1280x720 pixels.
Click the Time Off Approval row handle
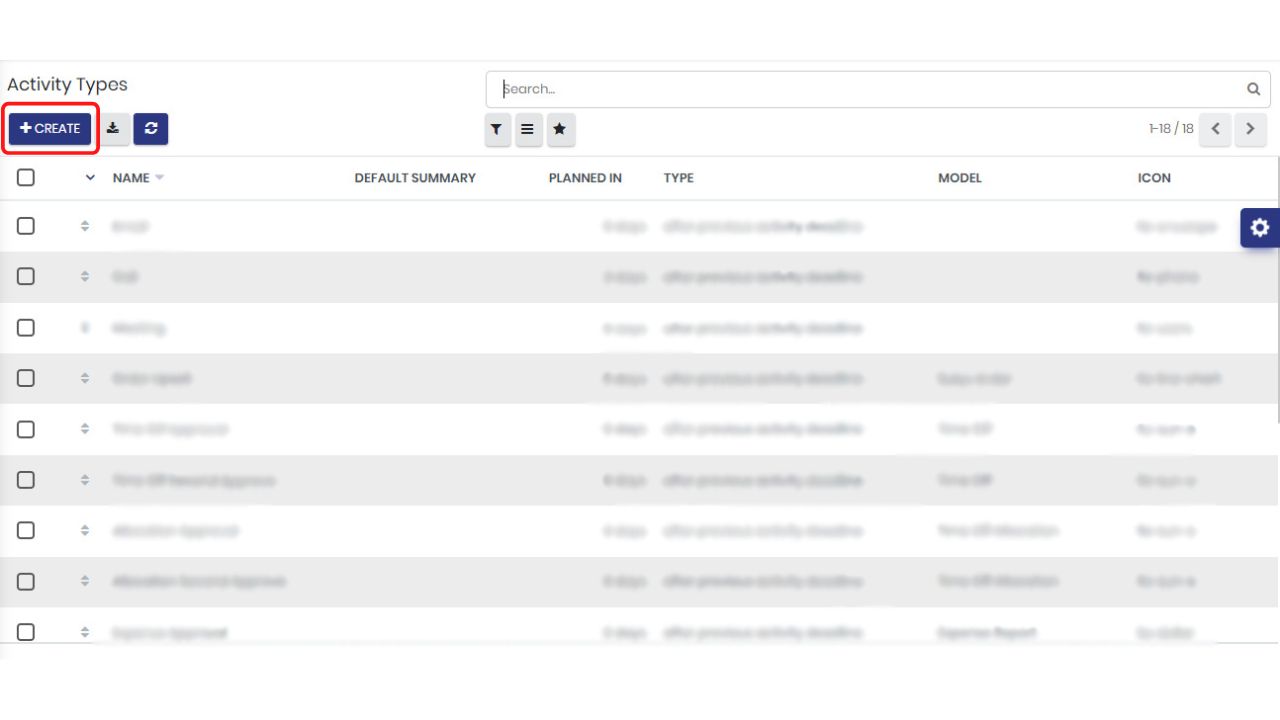coord(85,429)
